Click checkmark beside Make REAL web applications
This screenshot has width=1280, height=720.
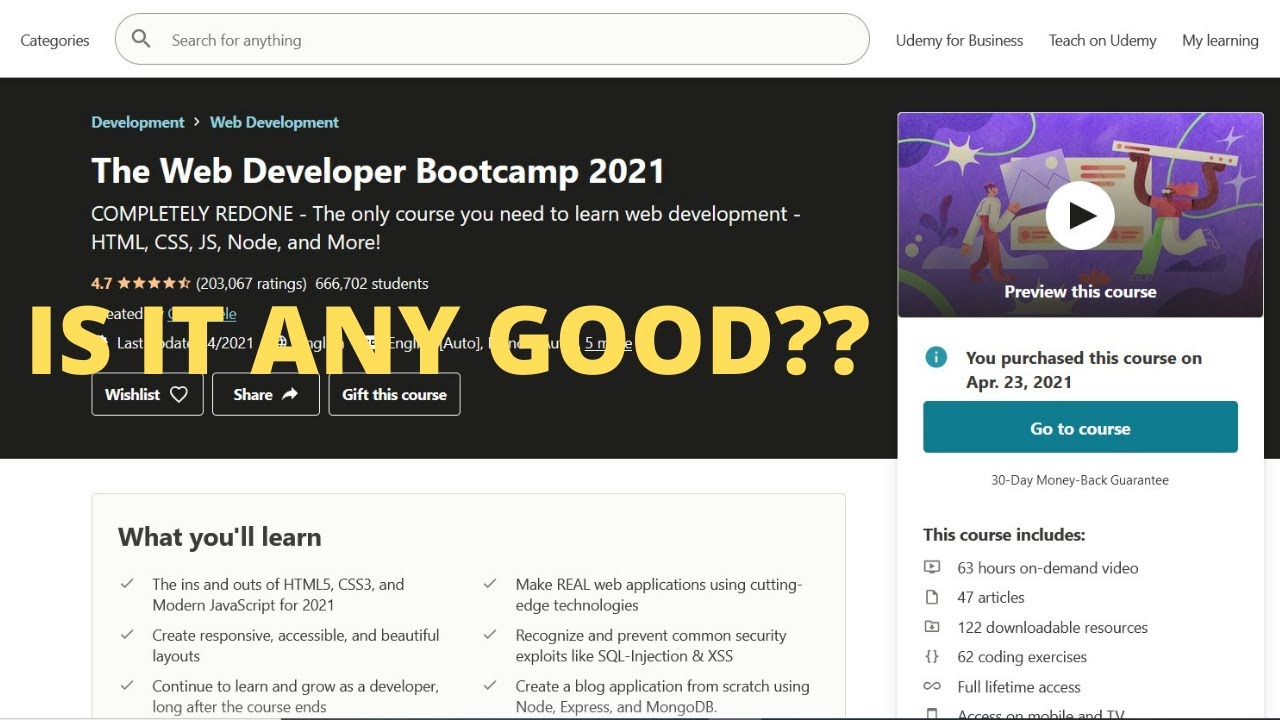(x=490, y=583)
